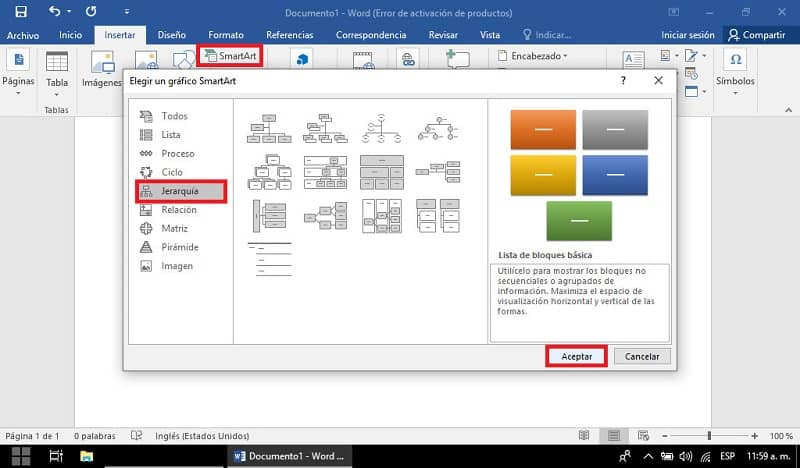Click the Compartir button
Viewport: 800px width, 468px height.
tap(757, 35)
